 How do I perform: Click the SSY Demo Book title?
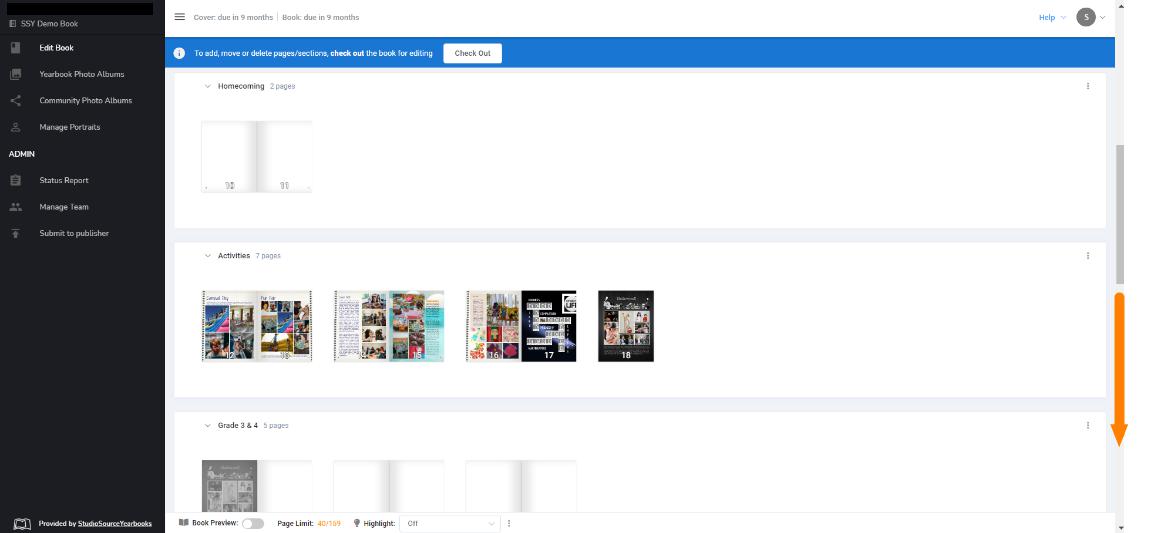pyautogui.click(x=49, y=23)
